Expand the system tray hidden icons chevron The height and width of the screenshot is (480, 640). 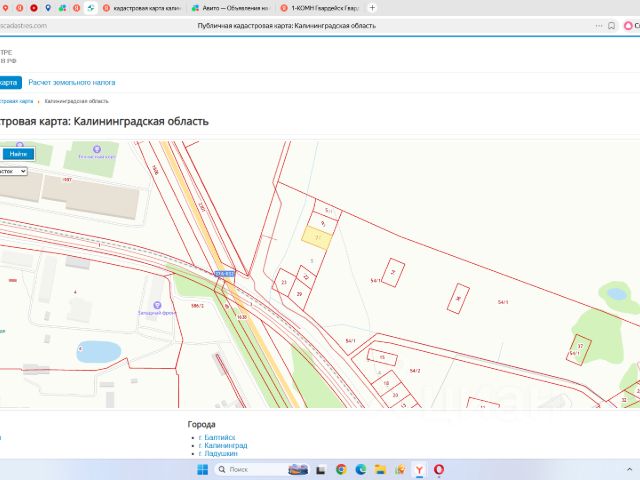point(629,469)
